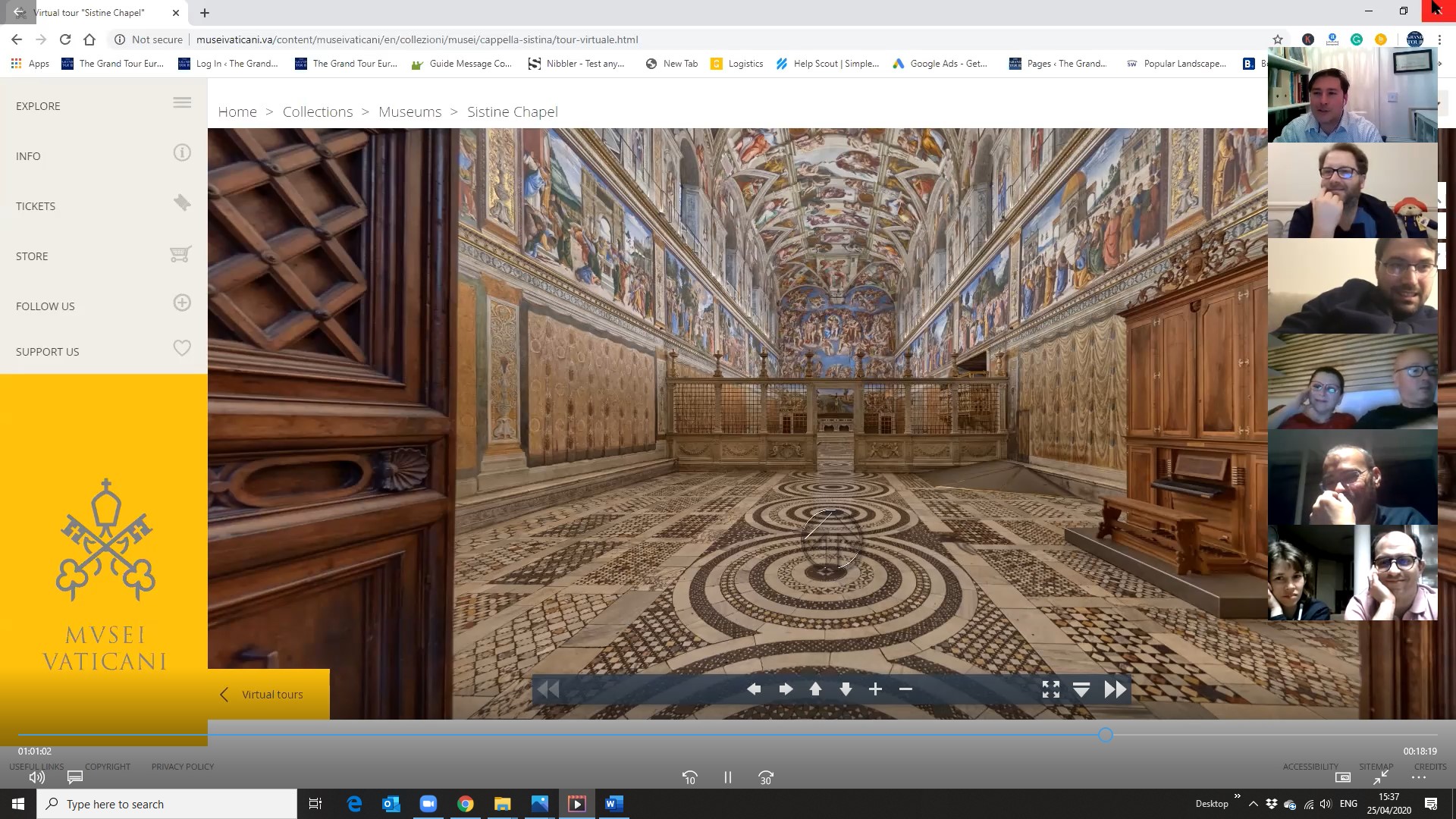The width and height of the screenshot is (1456, 819).
Task: Open the SUPPORT US sidebar item
Action: point(48,352)
